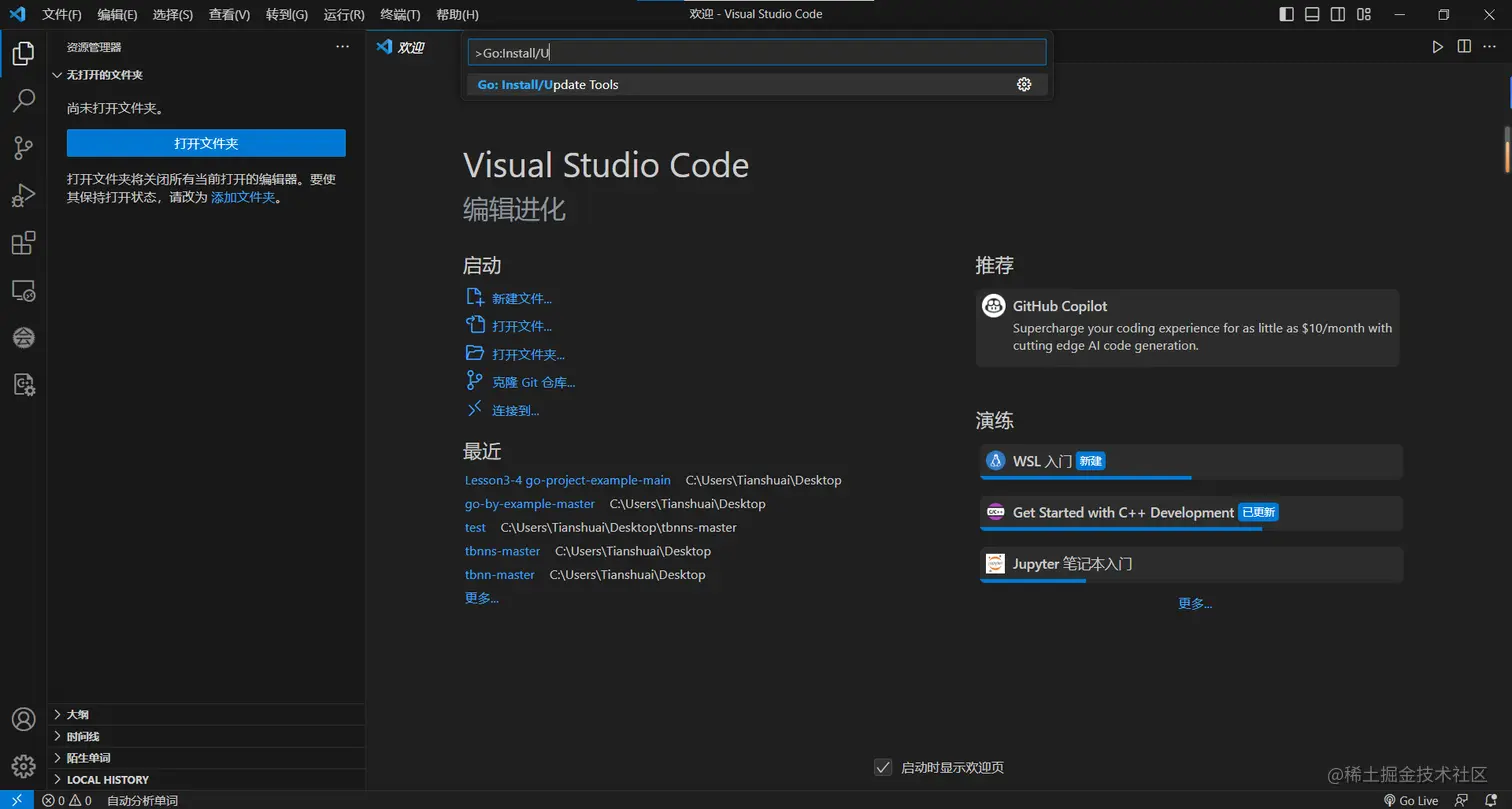The height and width of the screenshot is (809, 1512).
Task: Open the Customize Layout icon
Action: coord(1364,15)
